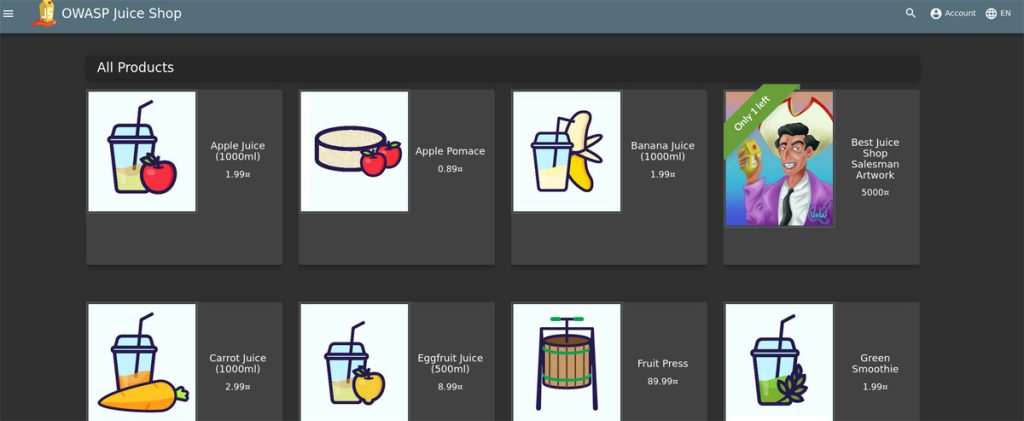Expand the EN language selector
The width and height of the screenshot is (1024, 421).
(x=999, y=13)
